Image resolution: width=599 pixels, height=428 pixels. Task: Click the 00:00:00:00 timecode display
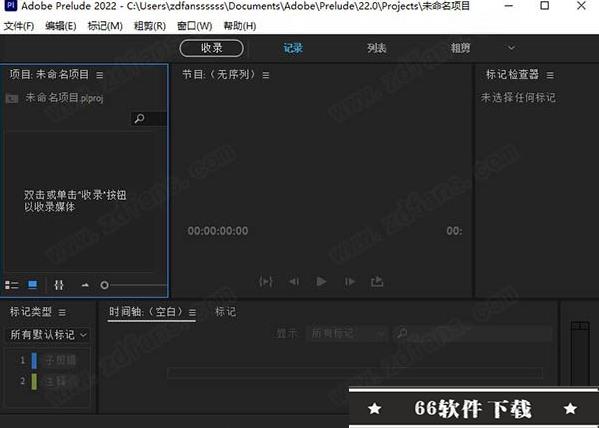[x=218, y=231]
